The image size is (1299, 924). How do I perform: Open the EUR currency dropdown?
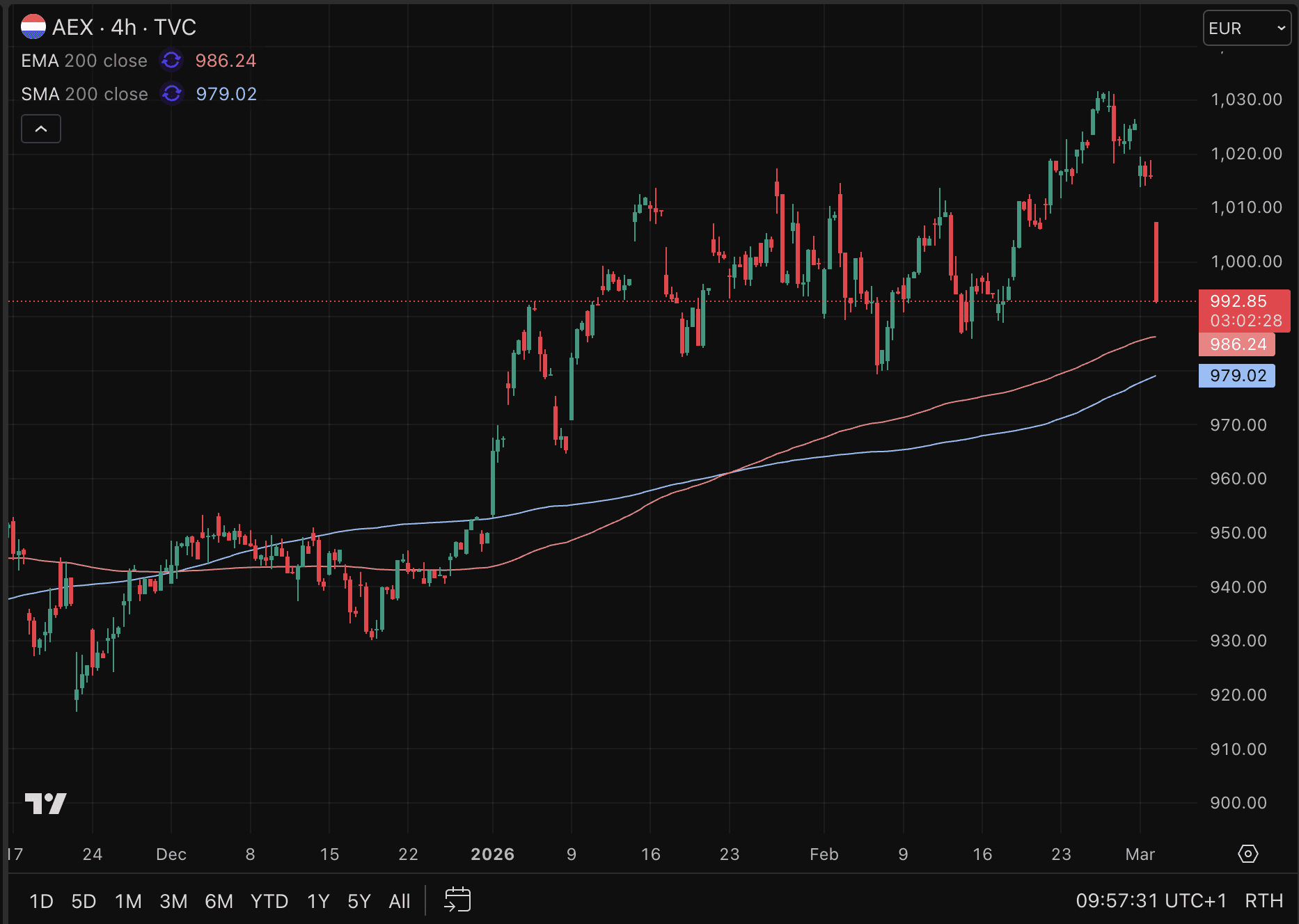1246,29
